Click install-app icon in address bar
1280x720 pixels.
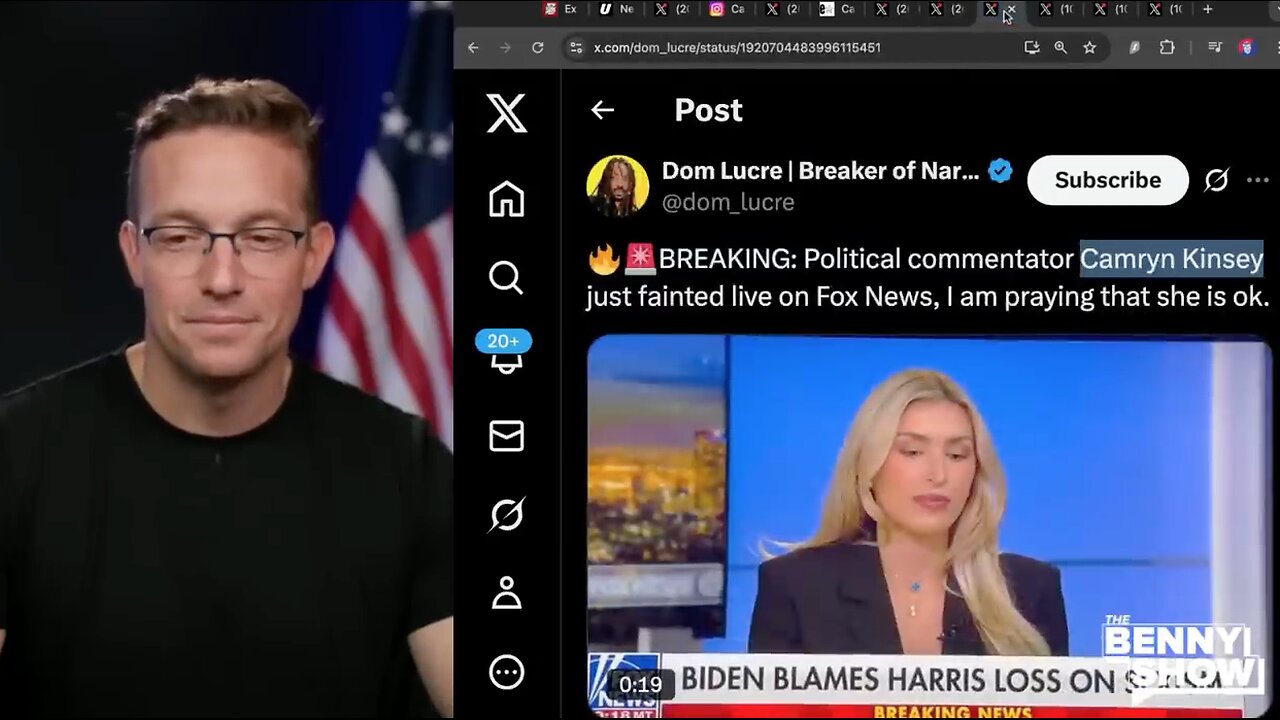(x=1032, y=47)
